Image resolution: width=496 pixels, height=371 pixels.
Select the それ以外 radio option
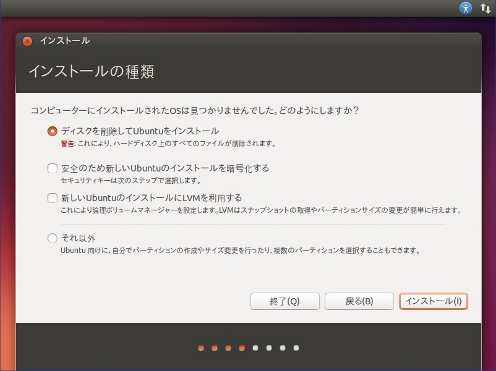pyautogui.click(x=52, y=238)
